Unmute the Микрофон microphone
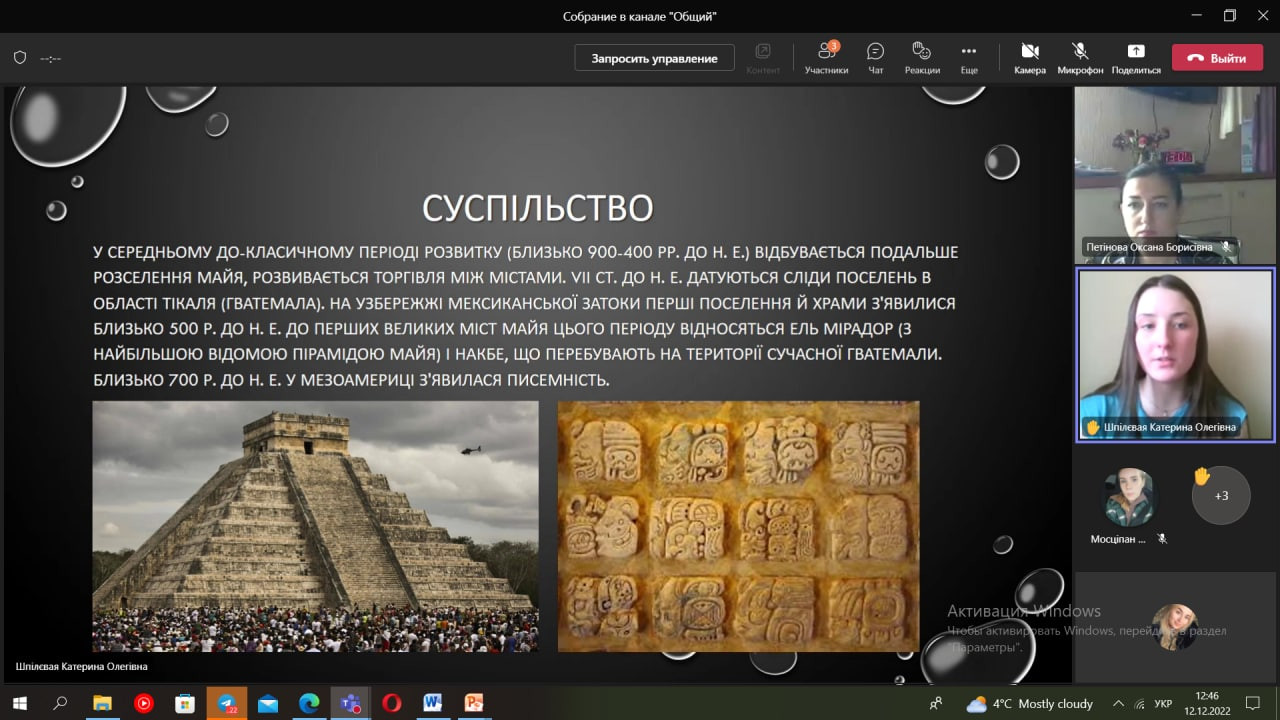 1080,57
